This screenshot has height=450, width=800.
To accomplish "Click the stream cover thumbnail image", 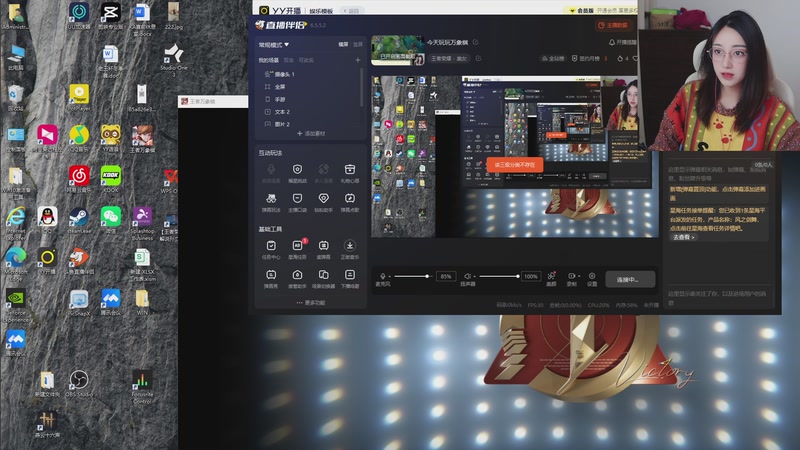I will [398, 50].
